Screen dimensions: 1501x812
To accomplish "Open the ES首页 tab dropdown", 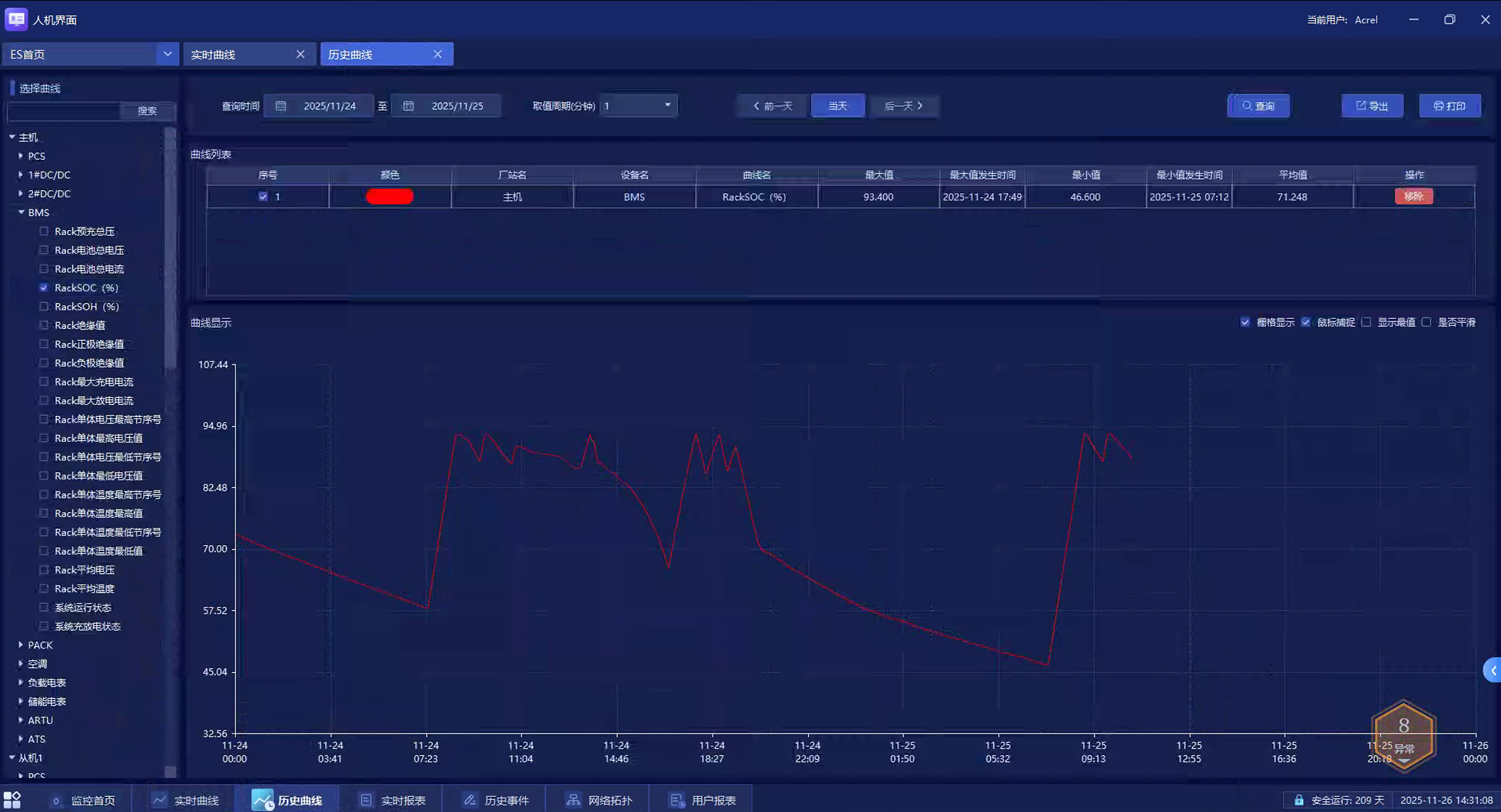I will (167, 55).
